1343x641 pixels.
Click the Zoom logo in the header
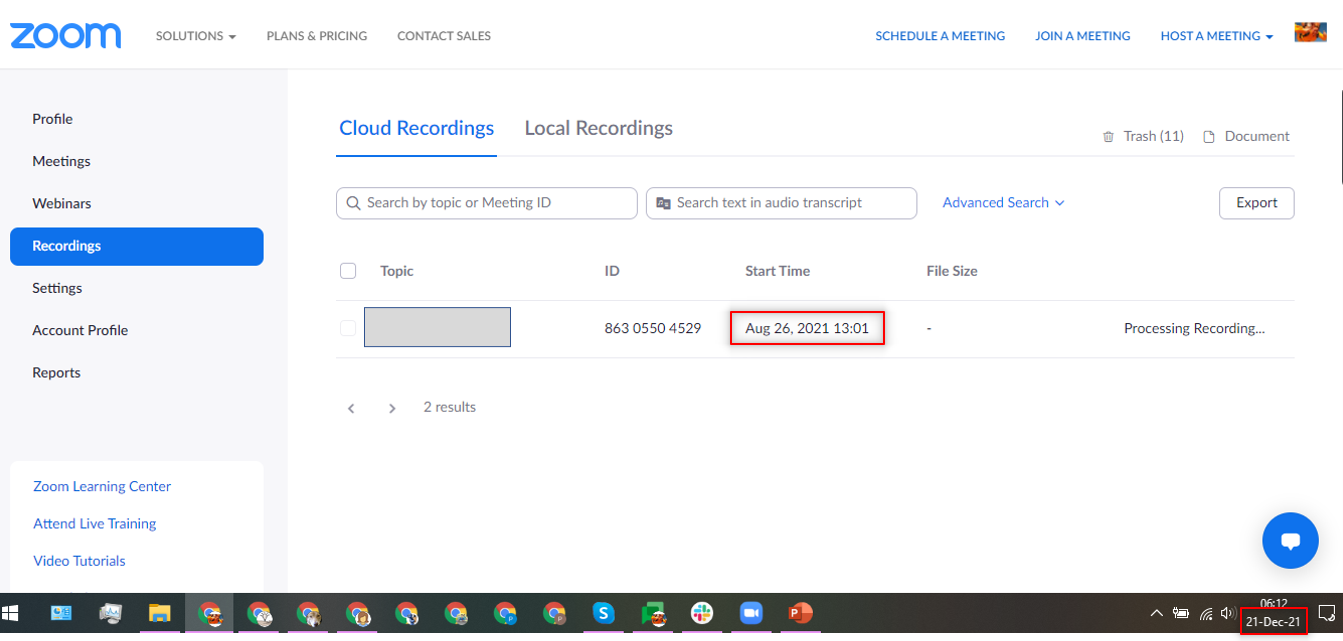click(x=66, y=36)
